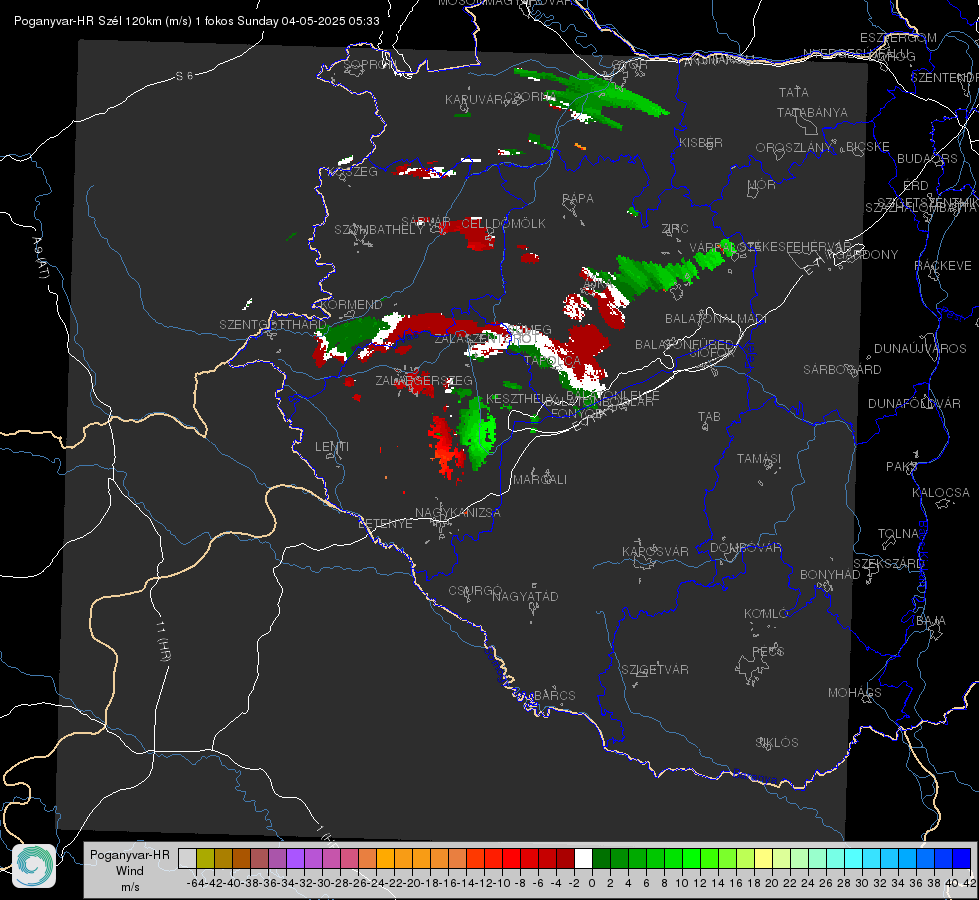Click the LETENYE city label
The width and height of the screenshot is (979, 900).
coord(385,523)
